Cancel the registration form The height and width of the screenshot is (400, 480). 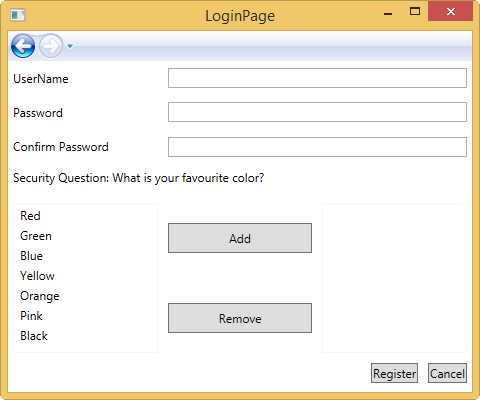pyautogui.click(x=447, y=373)
